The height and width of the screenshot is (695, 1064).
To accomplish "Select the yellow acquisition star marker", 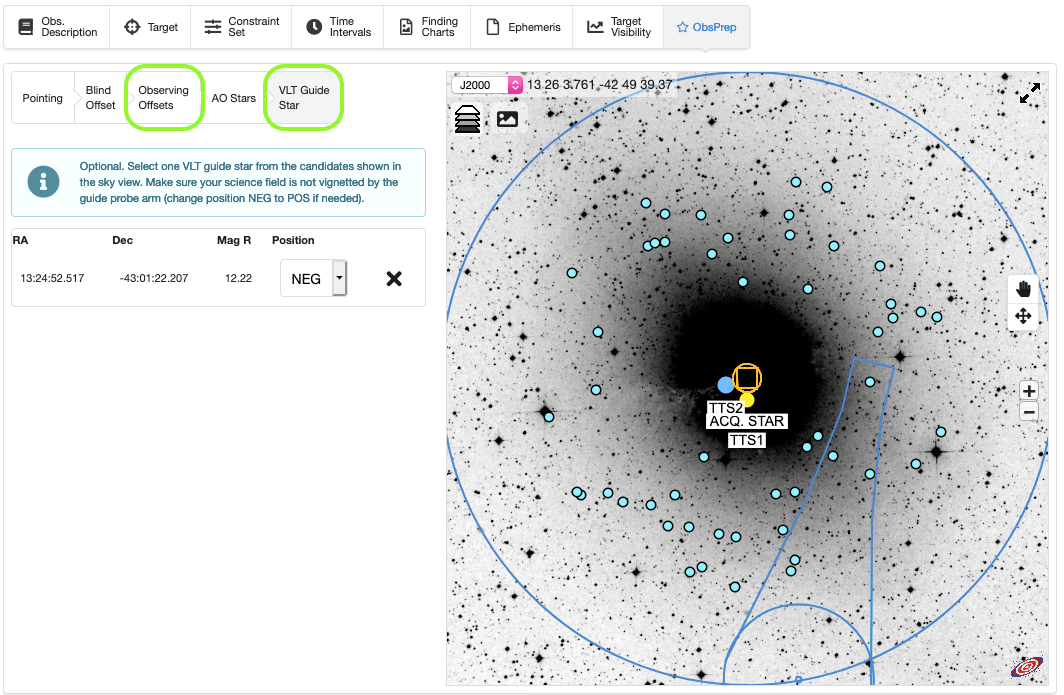I will tap(747, 399).
